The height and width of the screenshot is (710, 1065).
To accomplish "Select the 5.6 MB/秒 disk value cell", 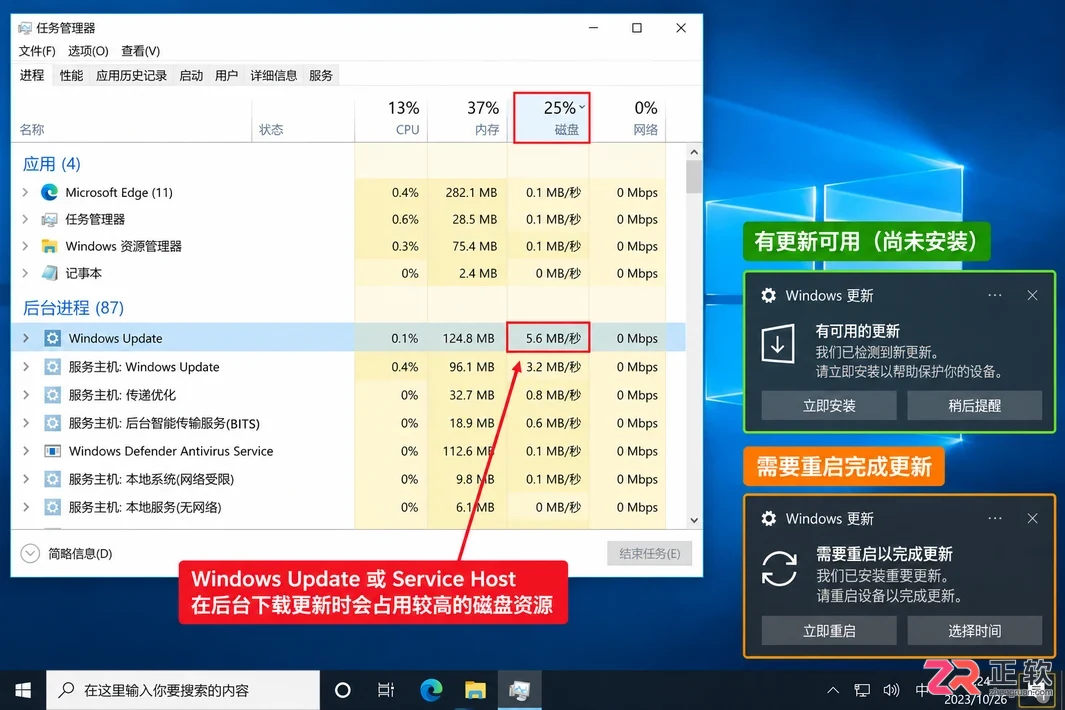I will click(548, 338).
